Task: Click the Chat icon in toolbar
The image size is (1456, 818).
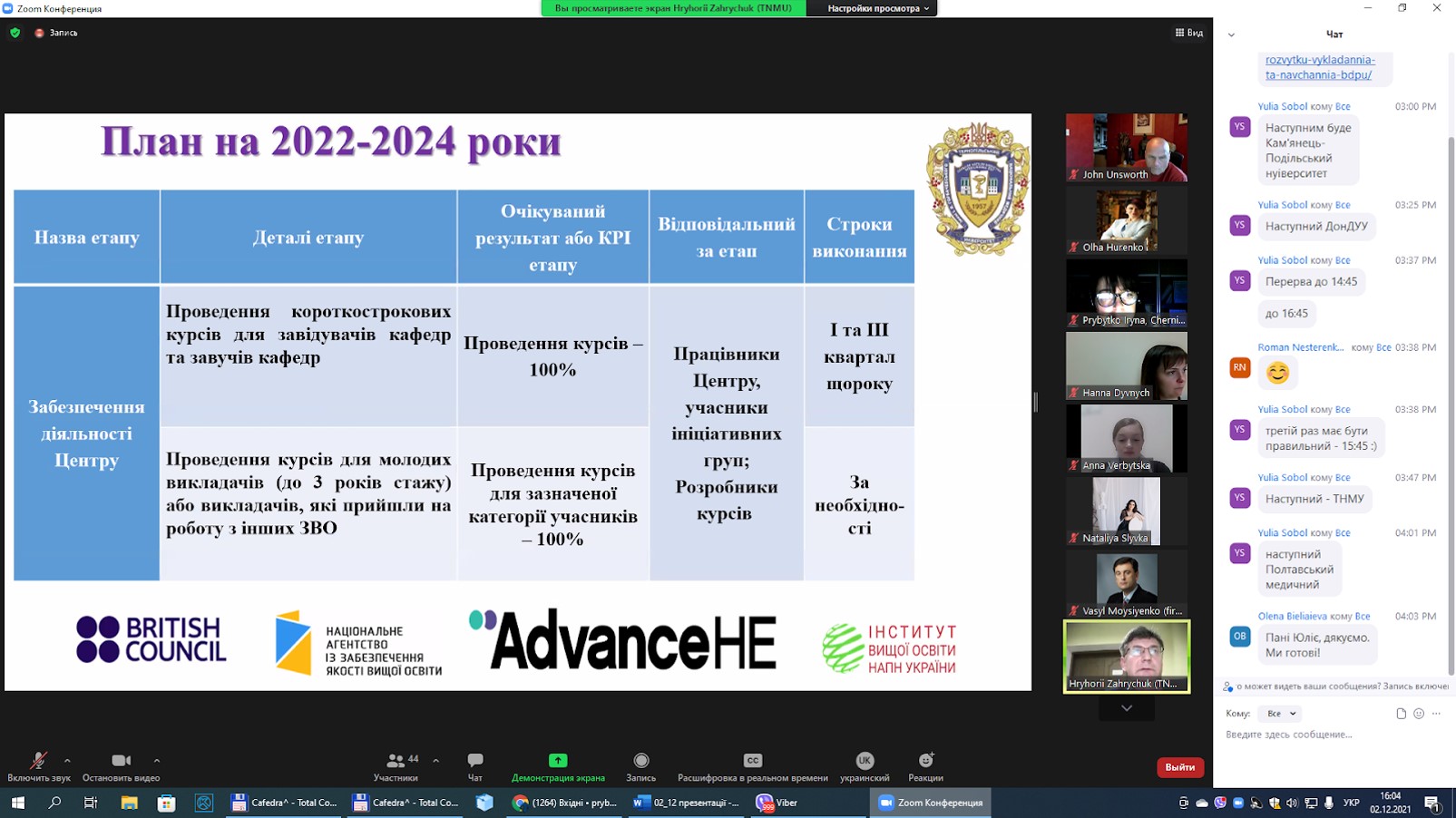Action: (474, 761)
